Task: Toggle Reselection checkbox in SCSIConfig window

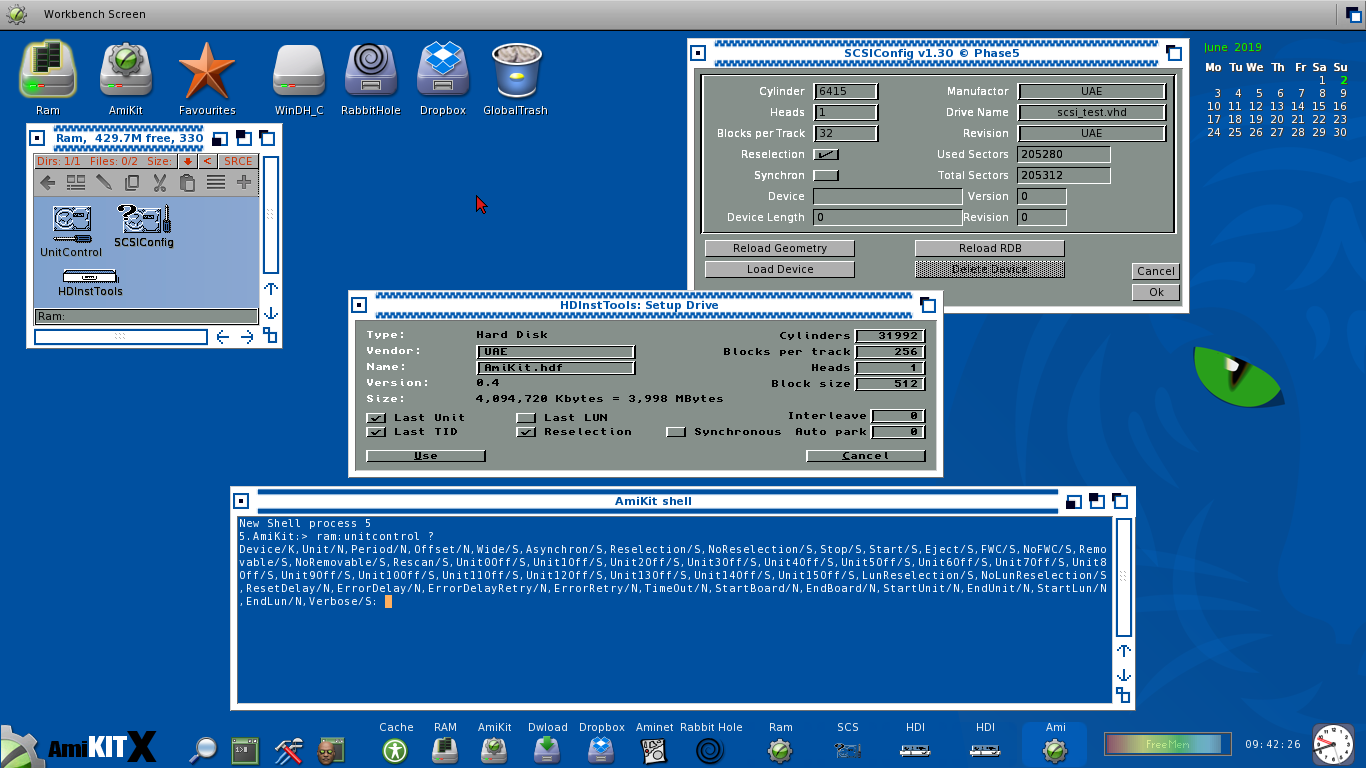Action: pyautogui.click(x=826, y=155)
